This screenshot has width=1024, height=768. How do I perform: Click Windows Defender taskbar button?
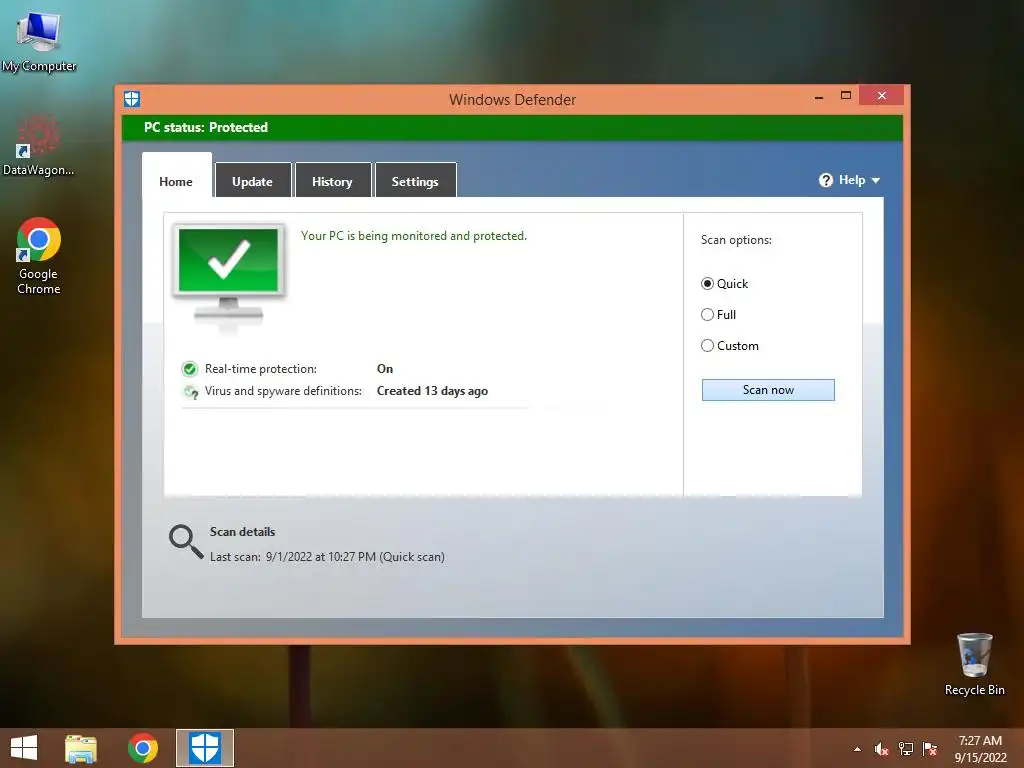[204, 748]
